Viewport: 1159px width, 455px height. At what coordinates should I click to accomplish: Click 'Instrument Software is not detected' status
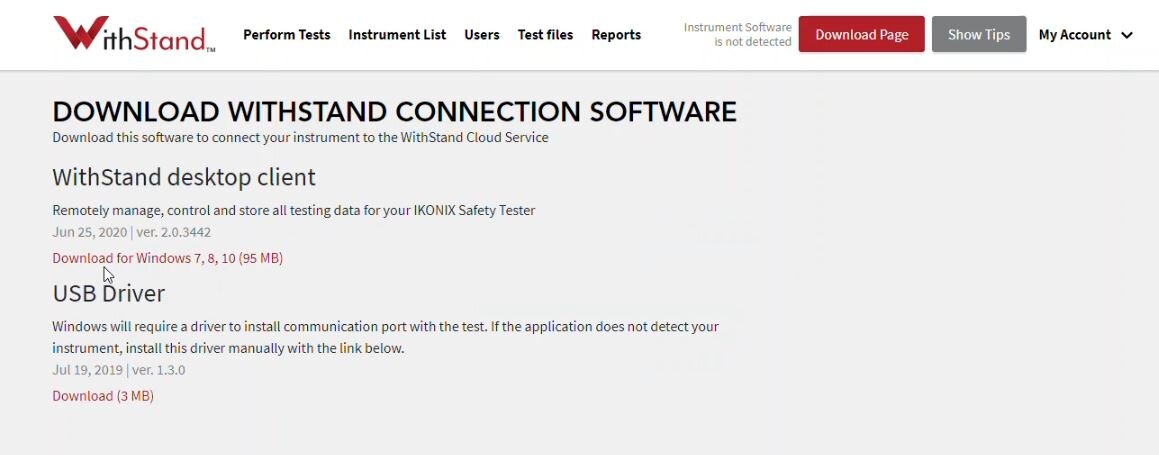pos(738,35)
